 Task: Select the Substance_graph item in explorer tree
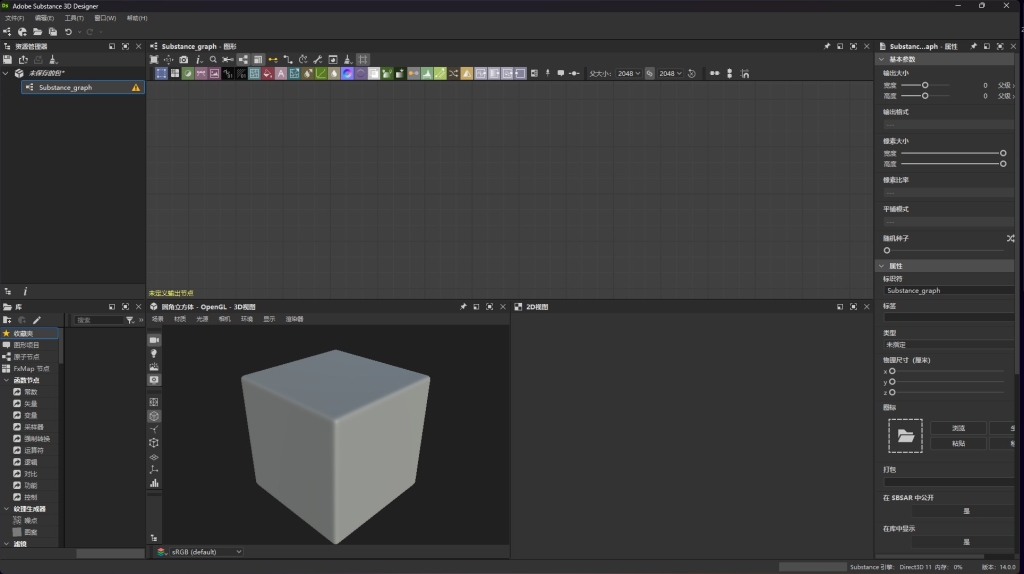[83, 88]
